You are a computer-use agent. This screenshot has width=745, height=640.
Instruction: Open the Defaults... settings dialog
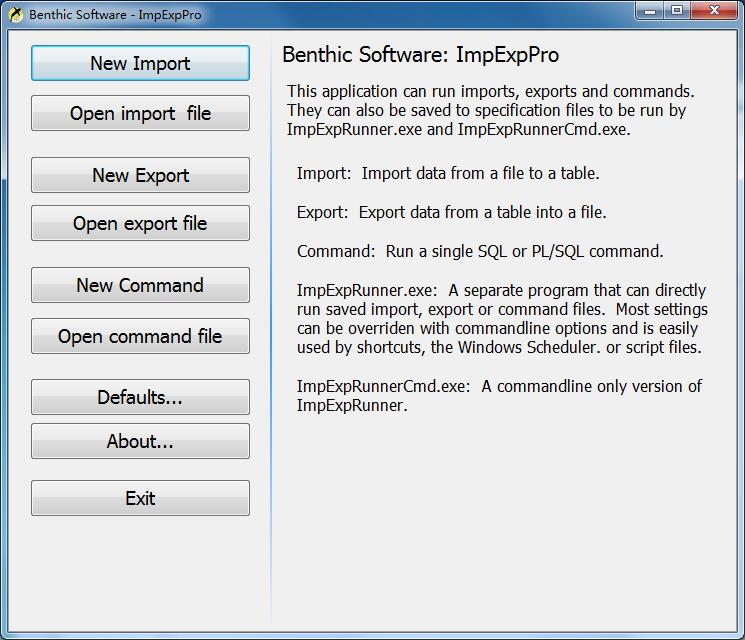pos(140,397)
